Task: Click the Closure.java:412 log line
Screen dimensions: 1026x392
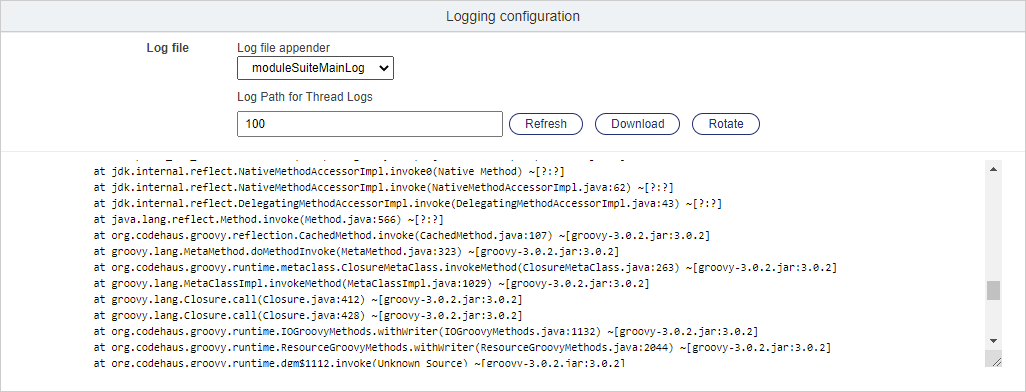Action: coord(308,300)
